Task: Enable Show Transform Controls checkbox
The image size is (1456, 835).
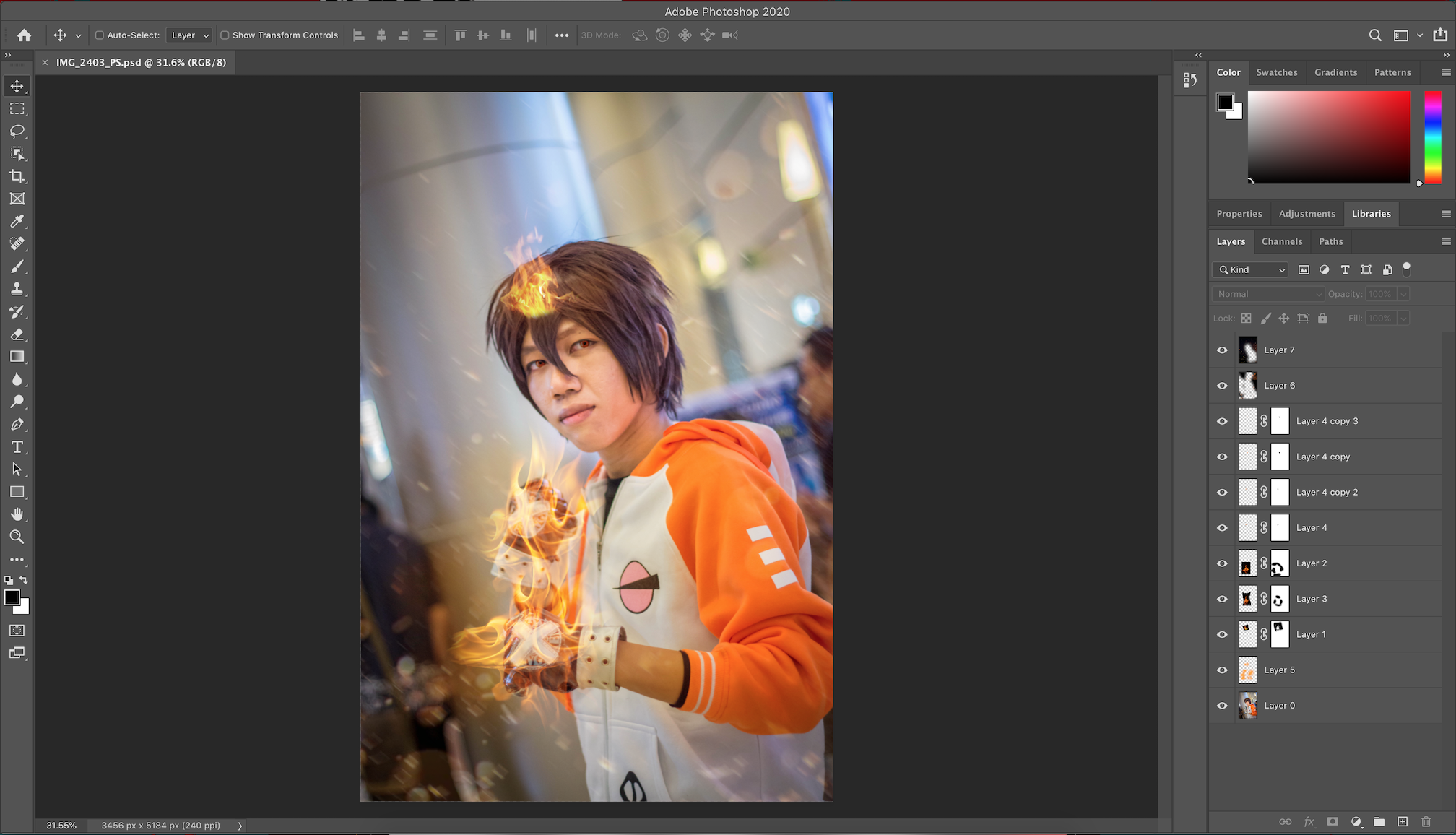Action: click(225, 35)
